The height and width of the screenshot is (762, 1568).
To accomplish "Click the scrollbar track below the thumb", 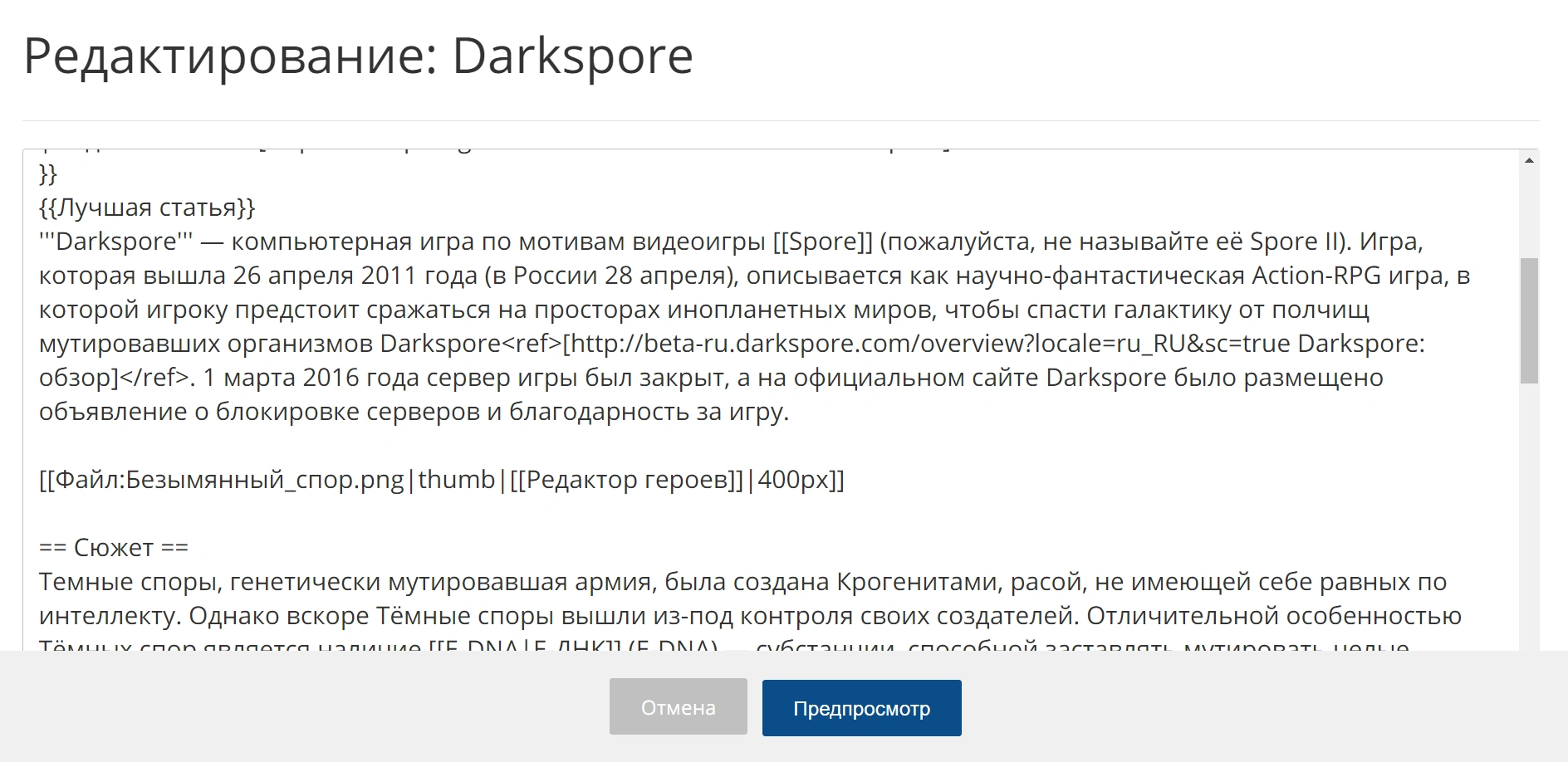I will click(1529, 515).
